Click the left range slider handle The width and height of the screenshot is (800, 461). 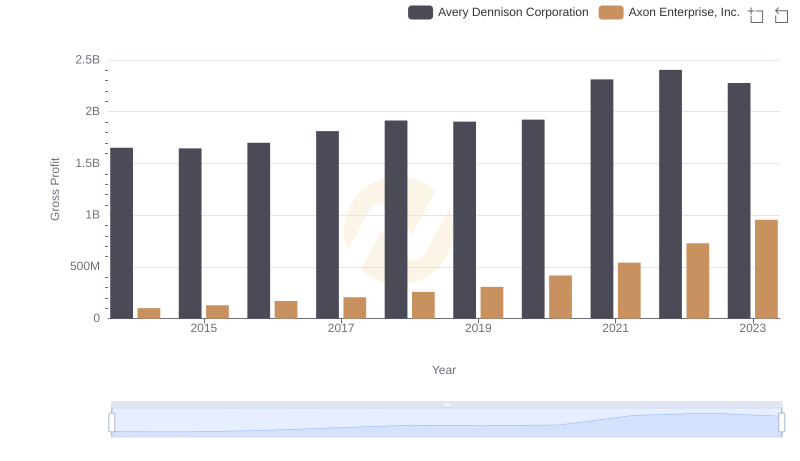tap(112, 422)
